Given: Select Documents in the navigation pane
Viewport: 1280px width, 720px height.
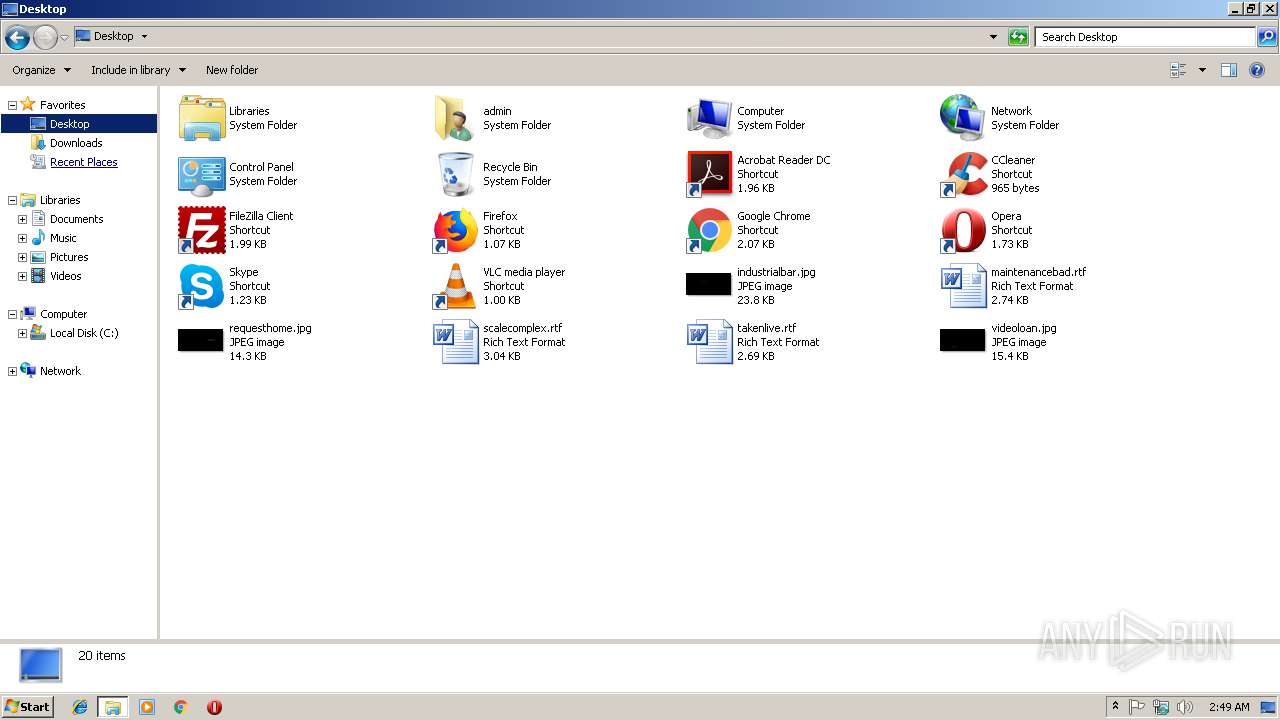Looking at the screenshot, I should coord(76,219).
